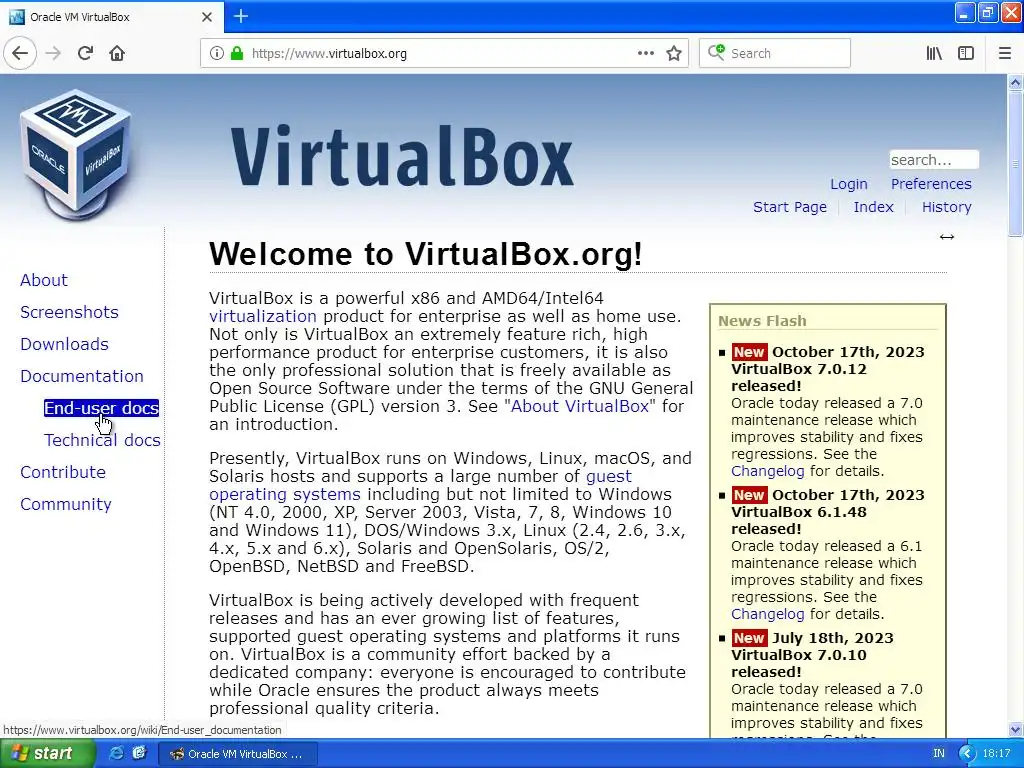The height and width of the screenshot is (768, 1024).
Task: Reload the page with the refresh icon
Action: point(86,53)
